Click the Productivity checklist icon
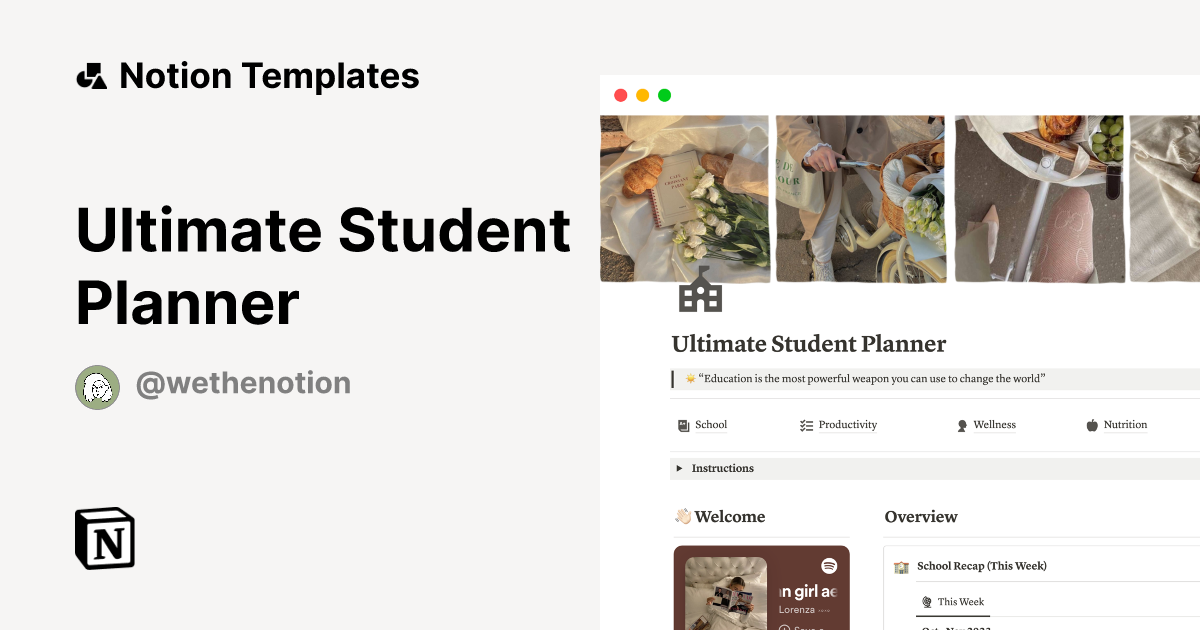Image resolution: width=1200 pixels, height=630 pixels. click(805, 424)
